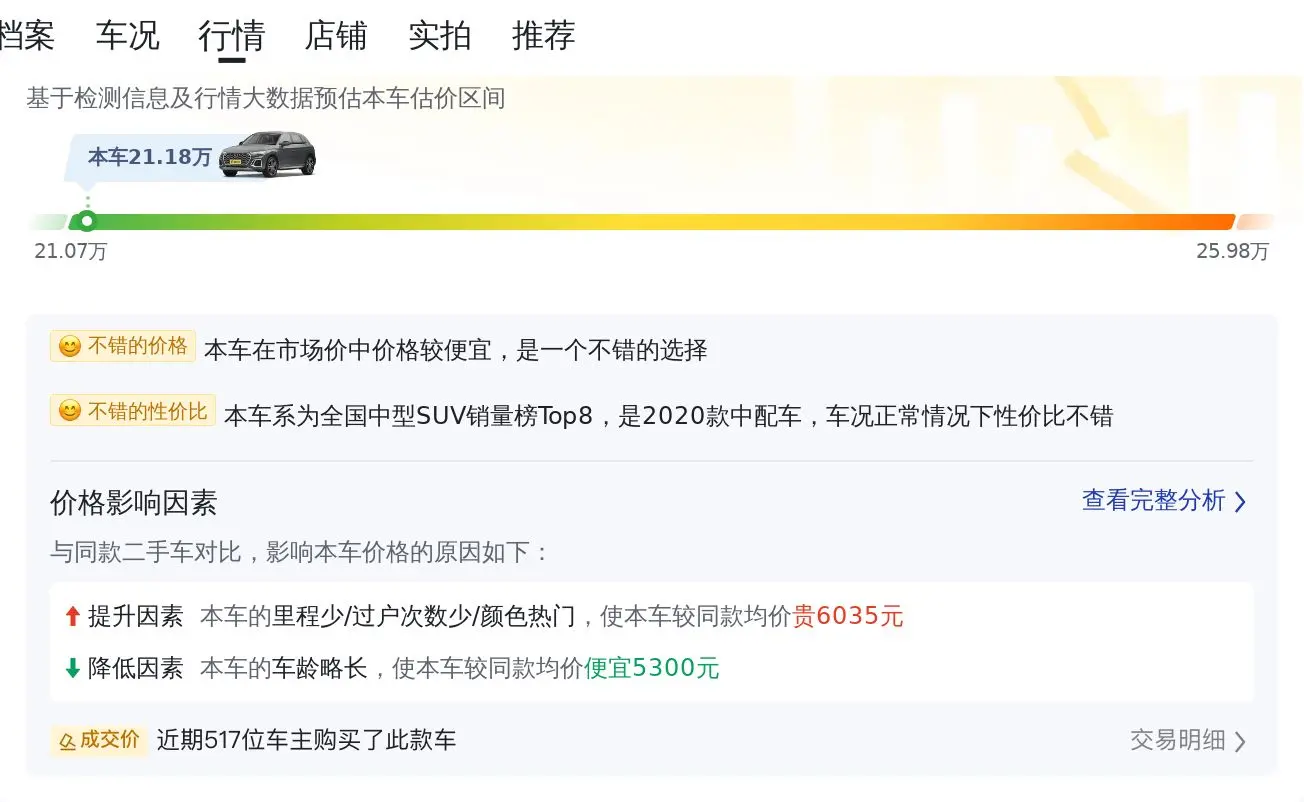1304x802 pixels.
Task: Switch to the 档案 tab
Action: click(x=27, y=35)
